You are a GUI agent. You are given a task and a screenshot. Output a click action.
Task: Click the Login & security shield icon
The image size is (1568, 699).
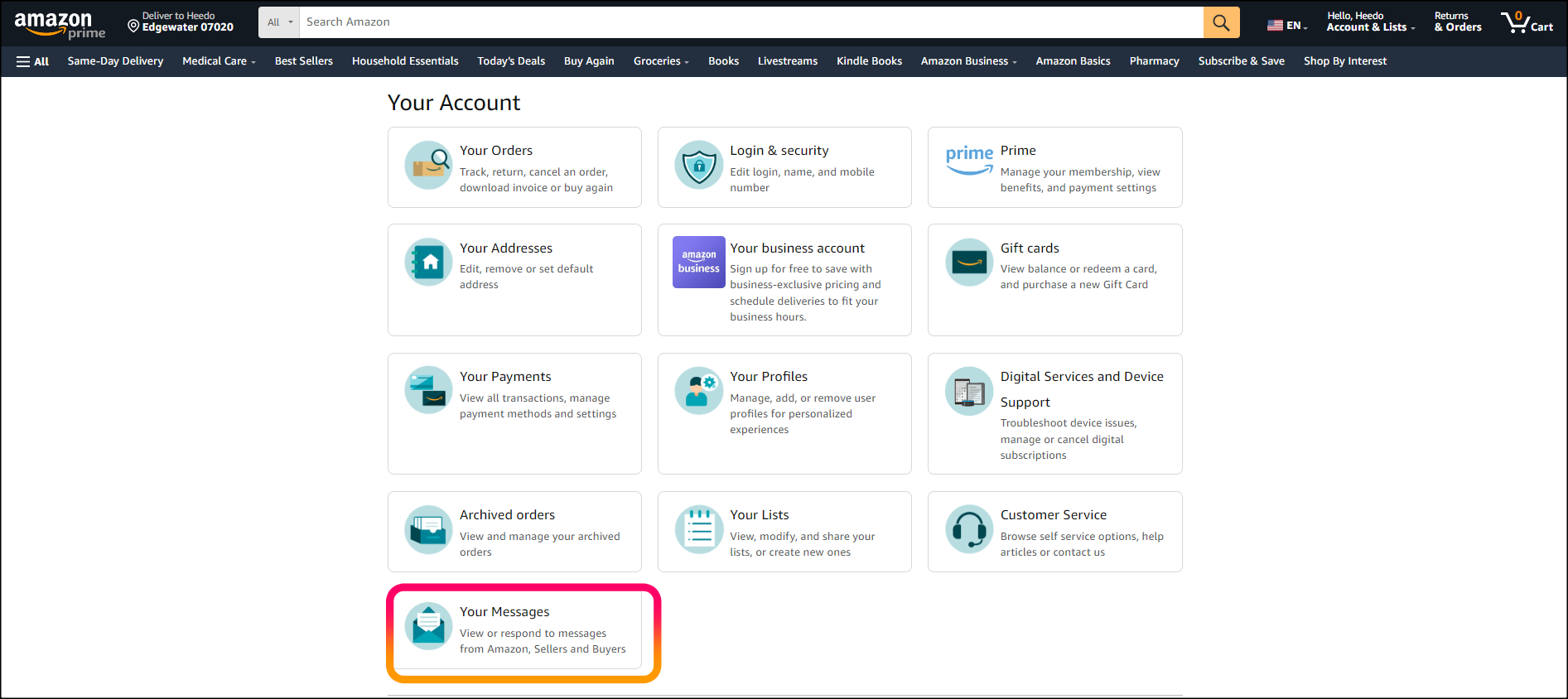(698, 165)
